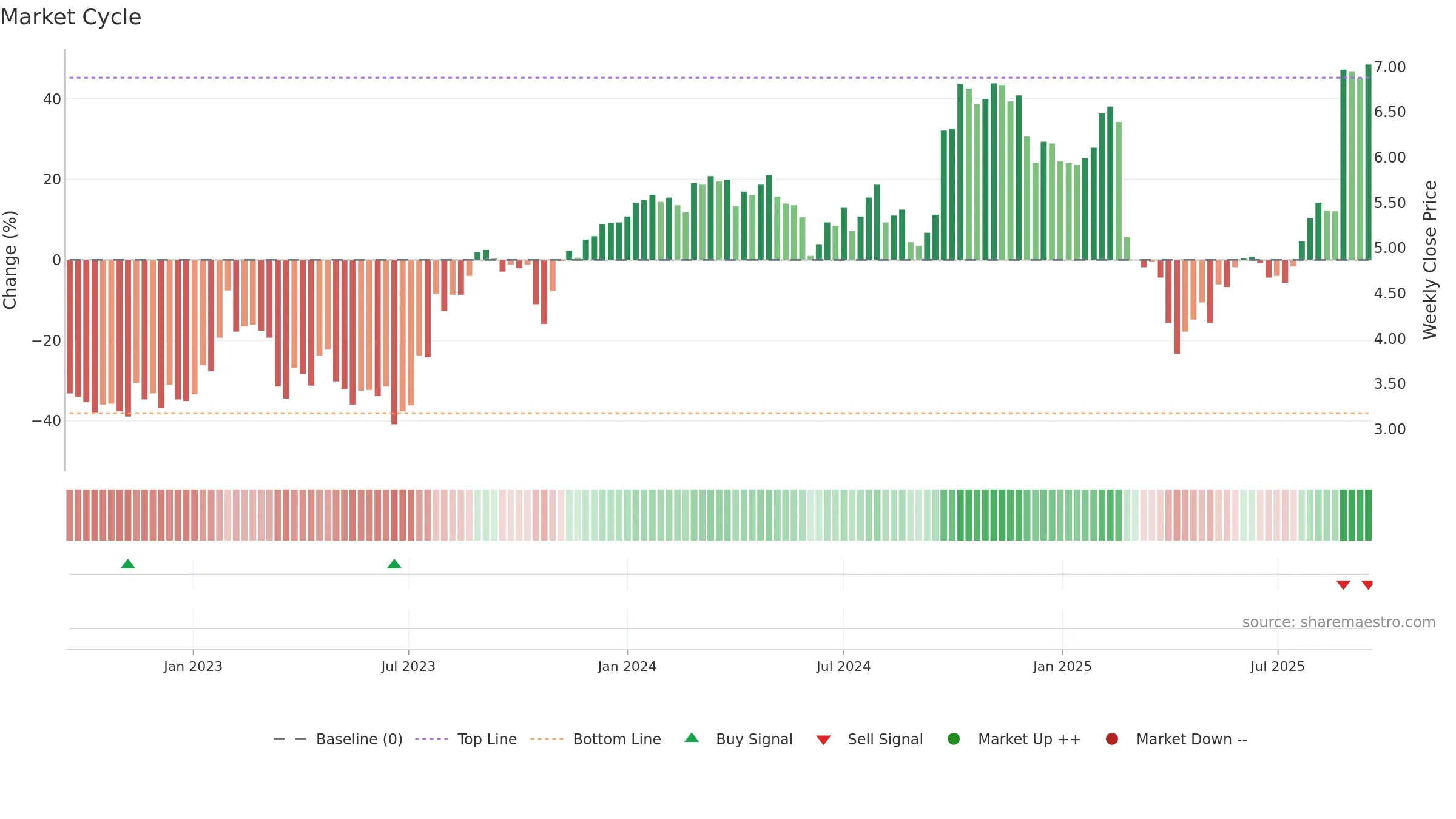Click the dark green heat strip cell at far right
The height and width of the screenshot is (819, 1456).
tap(1368, 515)
